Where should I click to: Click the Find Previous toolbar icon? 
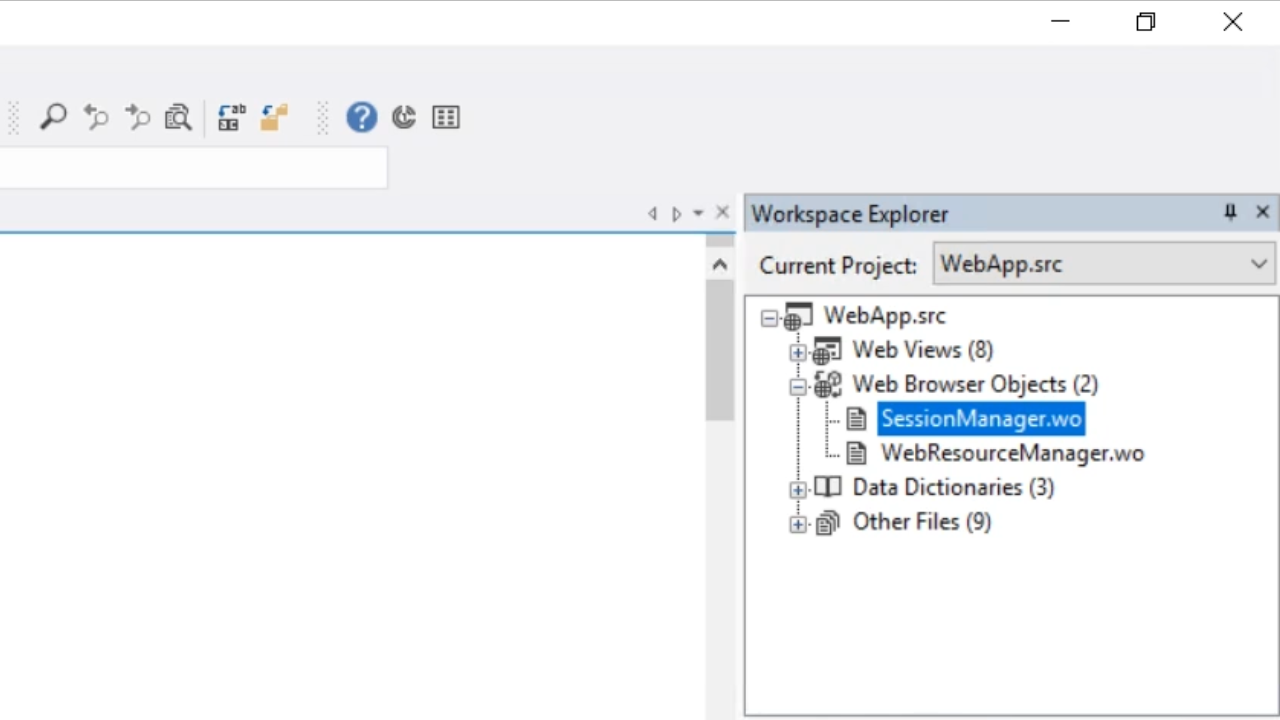tap(96, 117)
